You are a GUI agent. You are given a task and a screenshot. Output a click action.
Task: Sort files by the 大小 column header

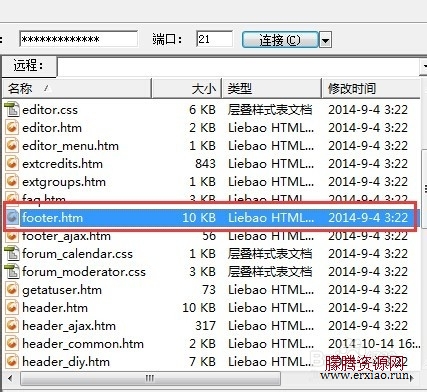(x=187, y=88)
